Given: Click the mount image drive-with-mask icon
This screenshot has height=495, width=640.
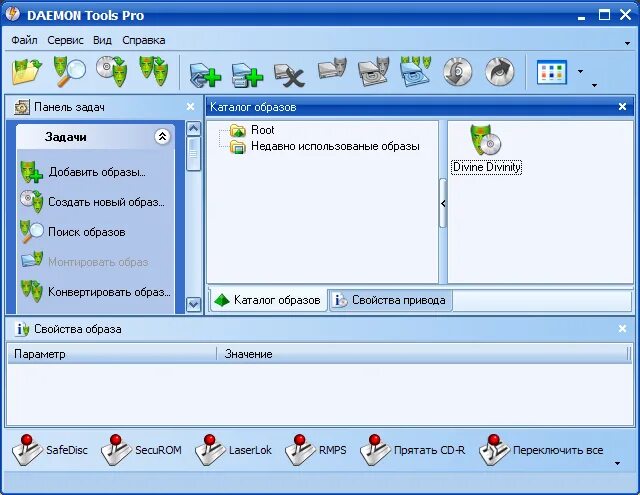Looking at the screenshot, I should click(x=332, y=70).
